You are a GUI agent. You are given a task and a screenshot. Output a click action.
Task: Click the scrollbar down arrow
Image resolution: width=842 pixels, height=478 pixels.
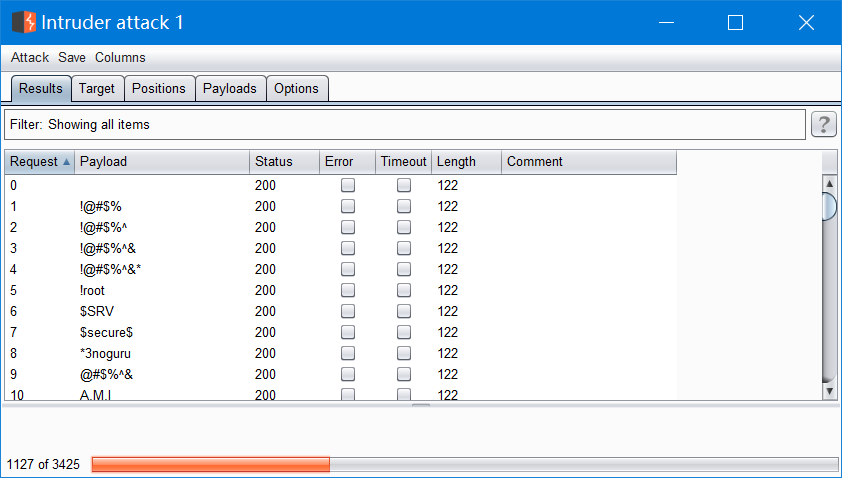830,392
